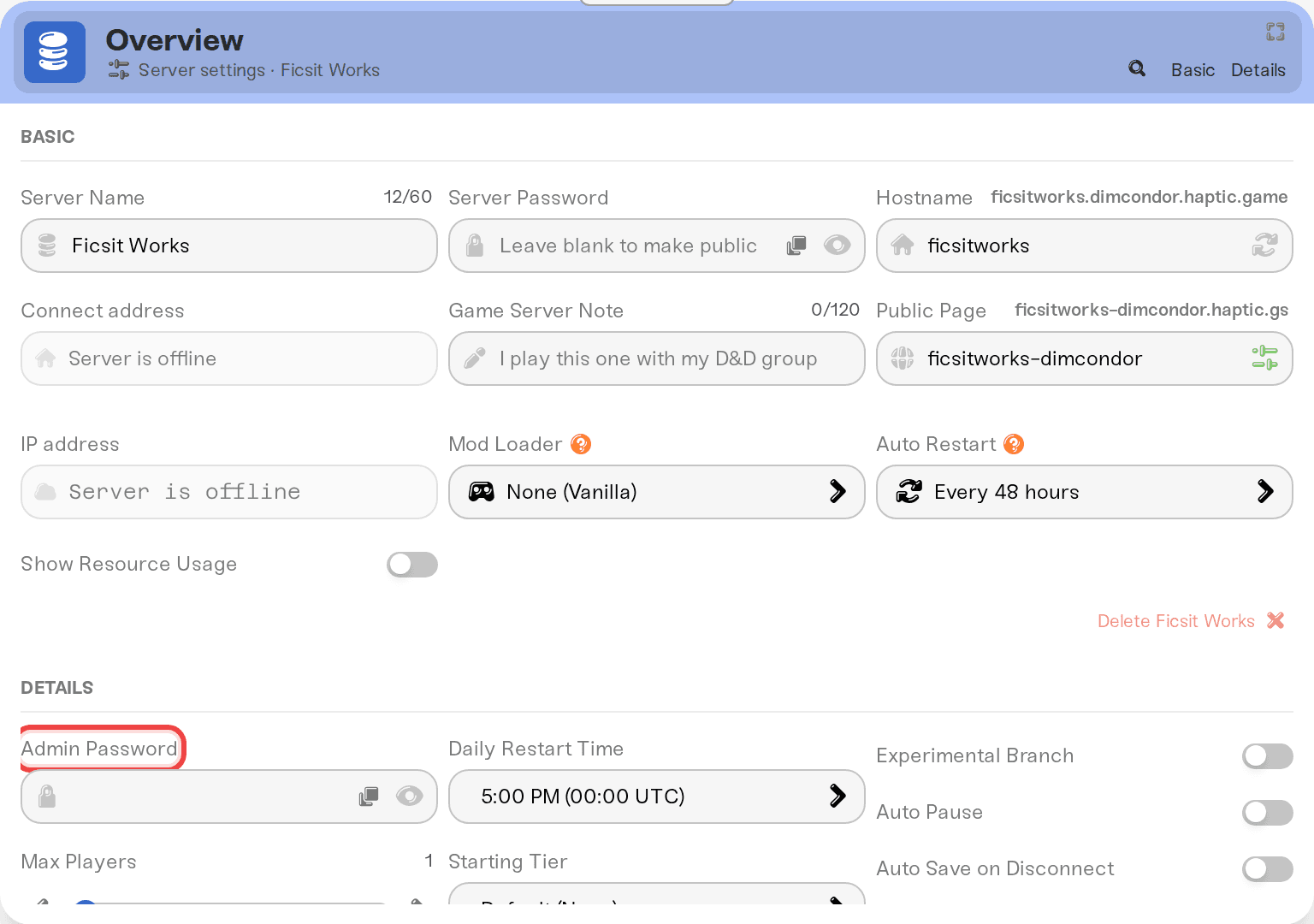The height and width of the screenshot is (924, 1314).
Task: Enable Auto Save on Disconnect switch
Action: pyautogui.click(x=1268, y=869)
